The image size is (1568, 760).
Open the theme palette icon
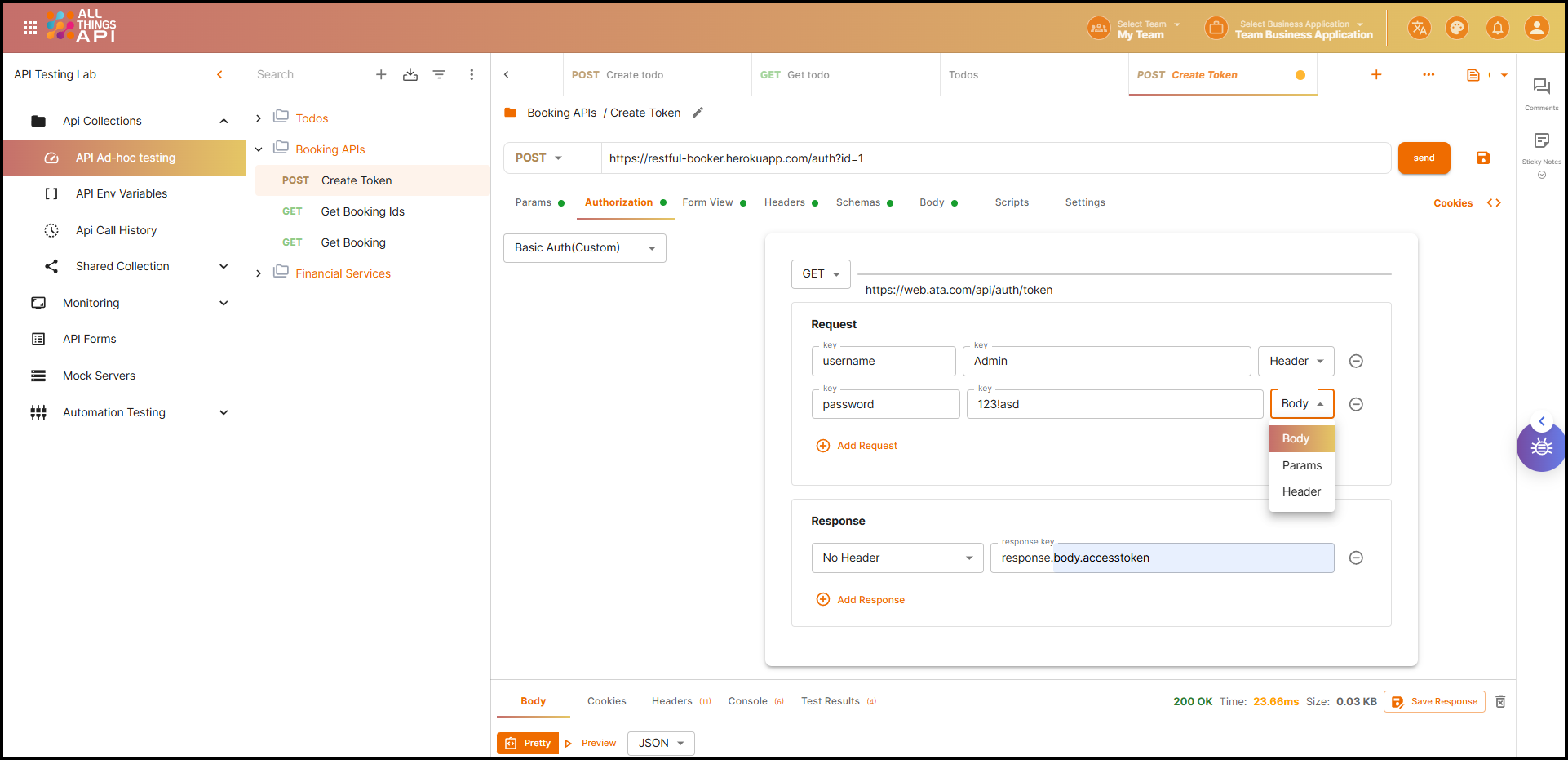tap(1456, 29)
